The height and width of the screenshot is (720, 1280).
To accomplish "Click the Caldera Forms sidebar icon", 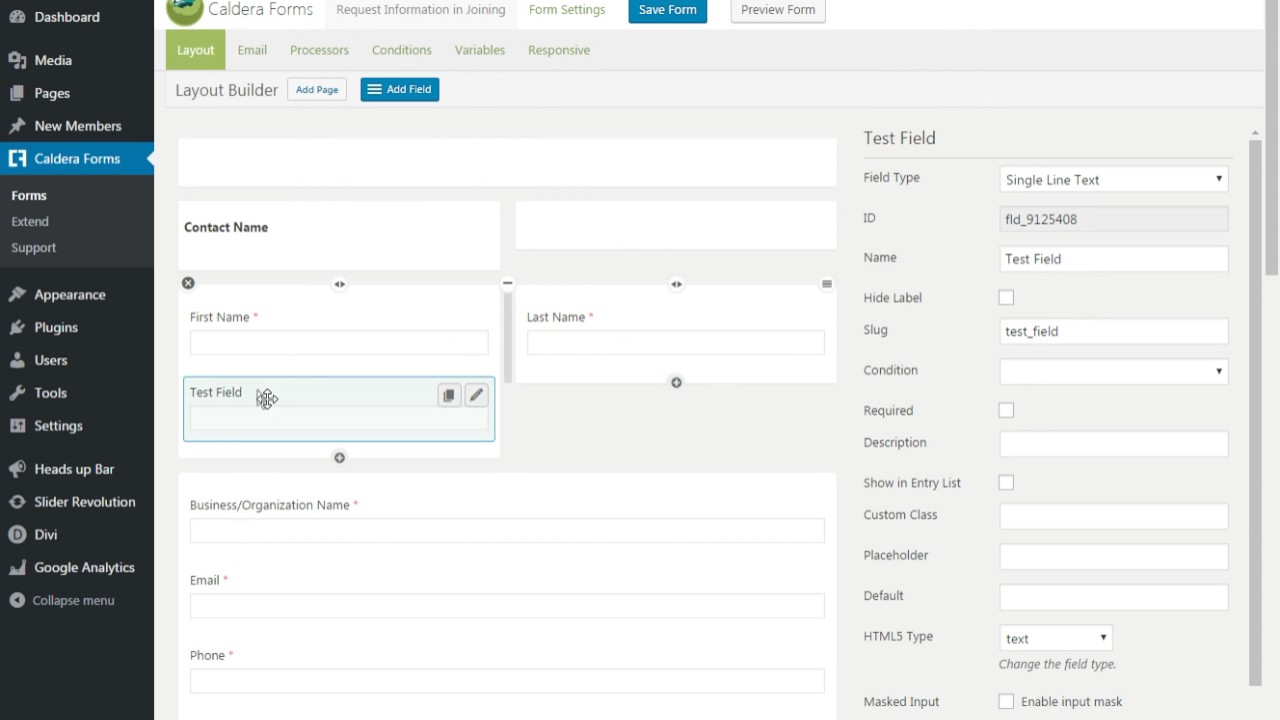I will tap(17, 158).
